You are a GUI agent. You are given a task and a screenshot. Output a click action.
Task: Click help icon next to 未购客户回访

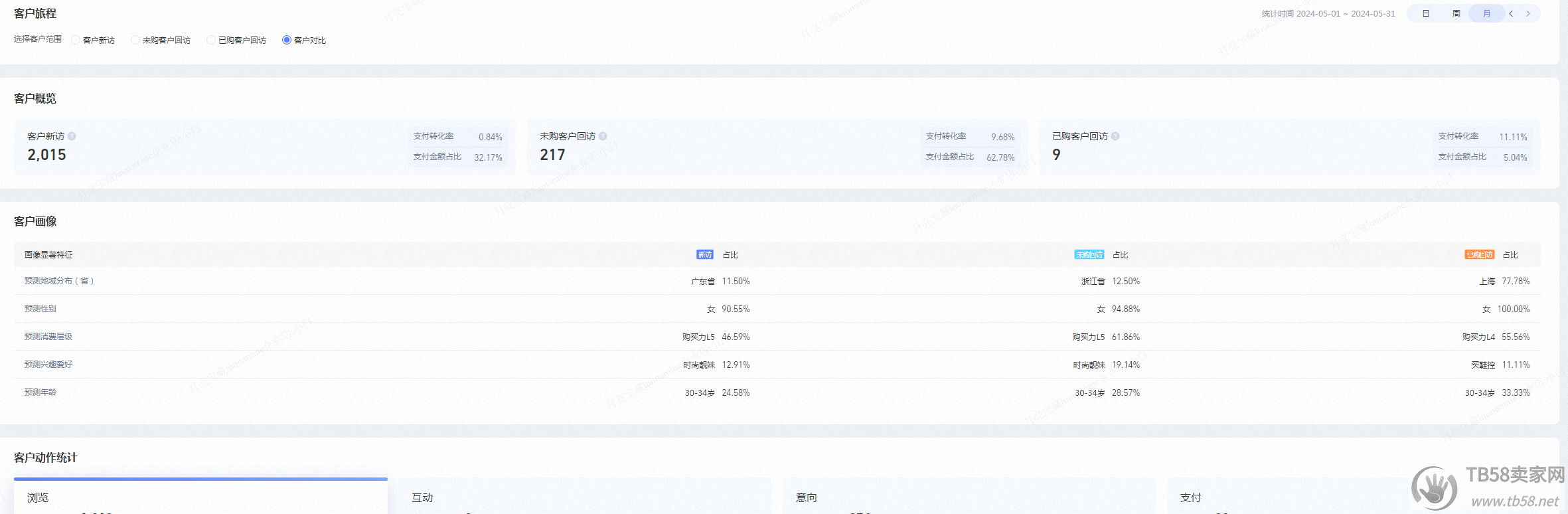click(603, 136)
